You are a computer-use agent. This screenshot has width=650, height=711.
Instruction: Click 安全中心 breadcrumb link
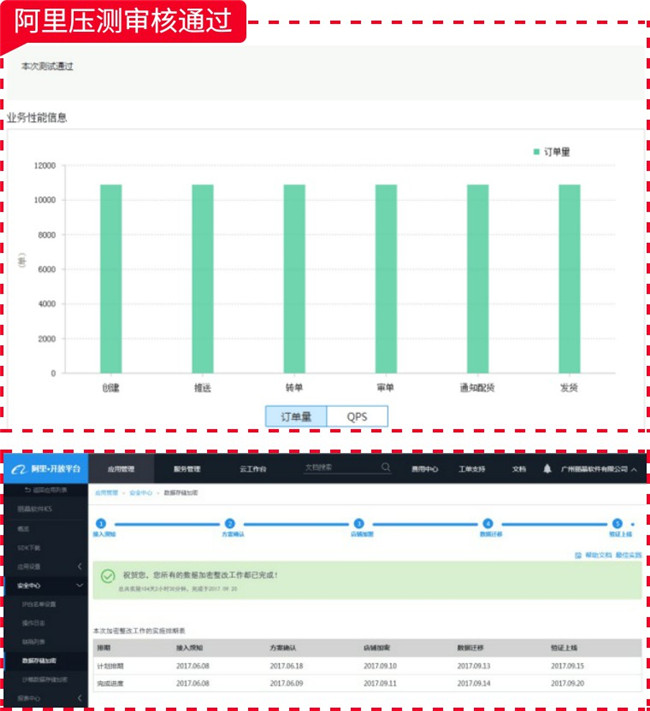pos(141,493)
